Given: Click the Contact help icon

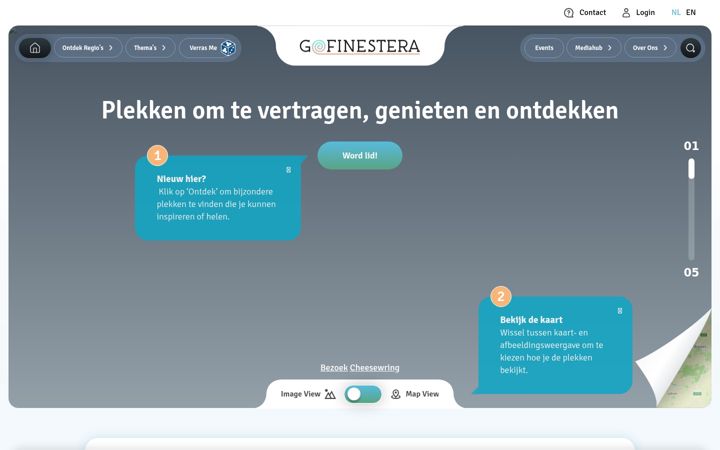Looking at the screenshot, I should click(x=568, y=13).
